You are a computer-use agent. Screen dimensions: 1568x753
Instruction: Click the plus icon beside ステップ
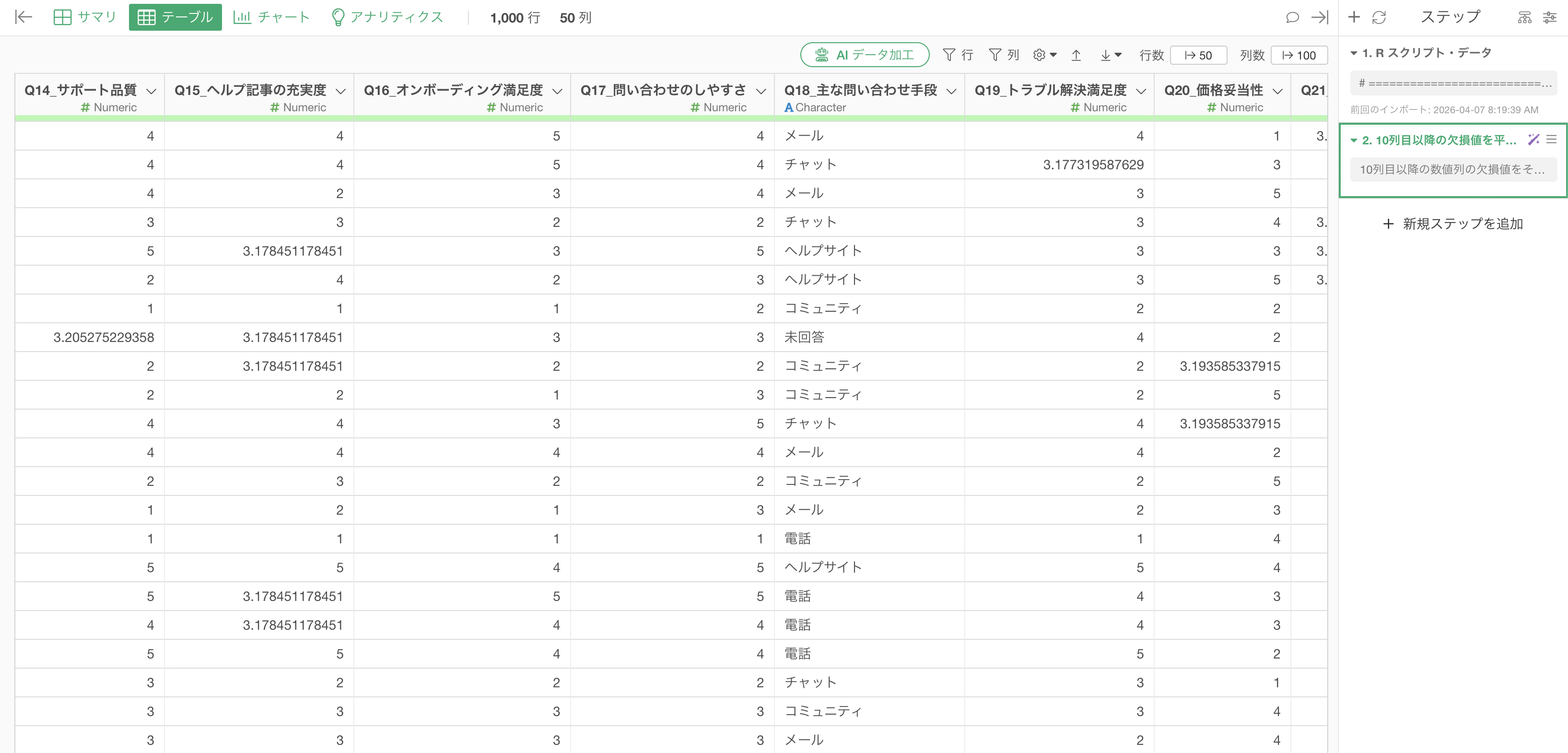[1354, 17]
